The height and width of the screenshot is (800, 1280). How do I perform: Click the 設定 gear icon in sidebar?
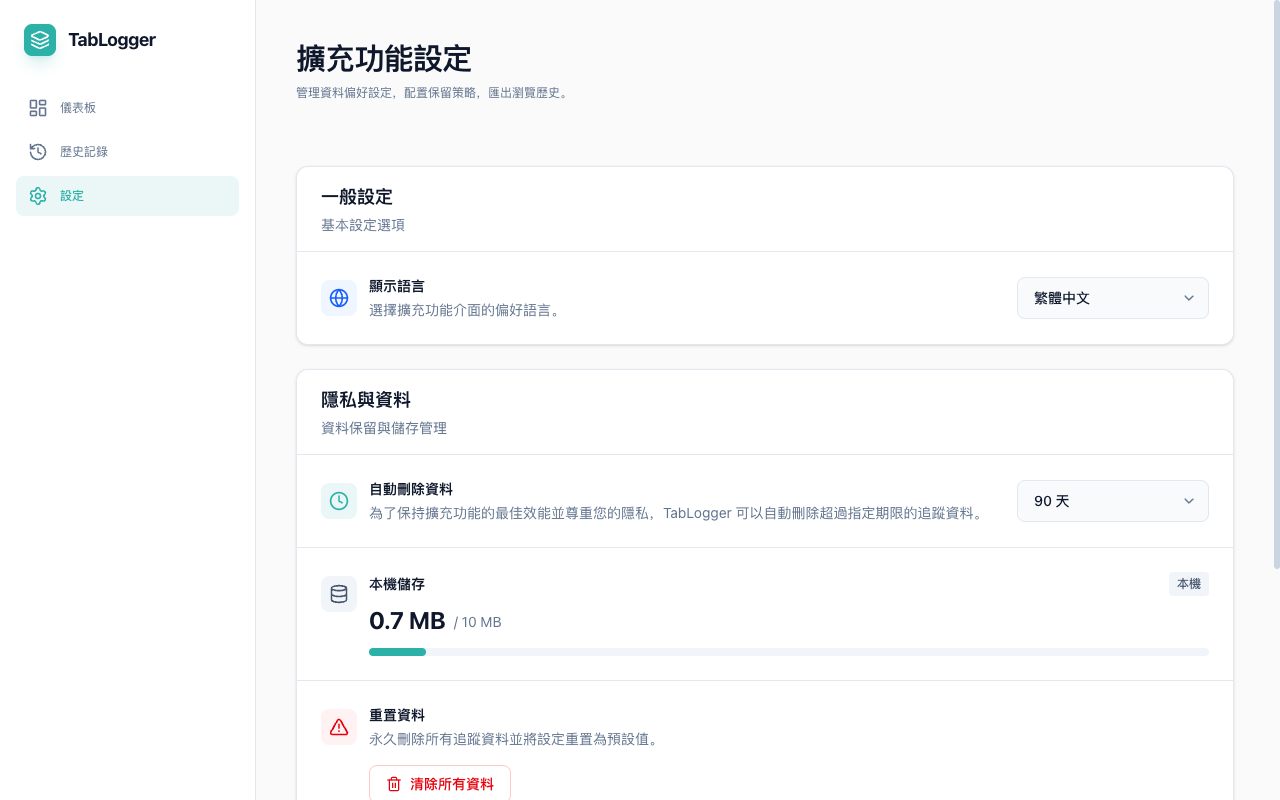pyautogui.click(x=38, y=196)
